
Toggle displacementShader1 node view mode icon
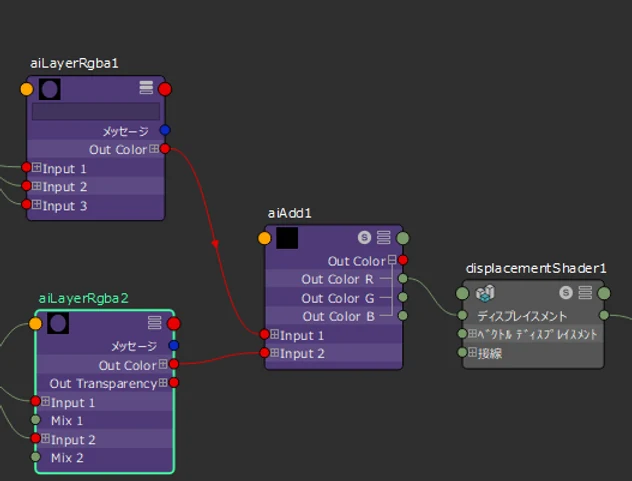(x=585, y=292)
